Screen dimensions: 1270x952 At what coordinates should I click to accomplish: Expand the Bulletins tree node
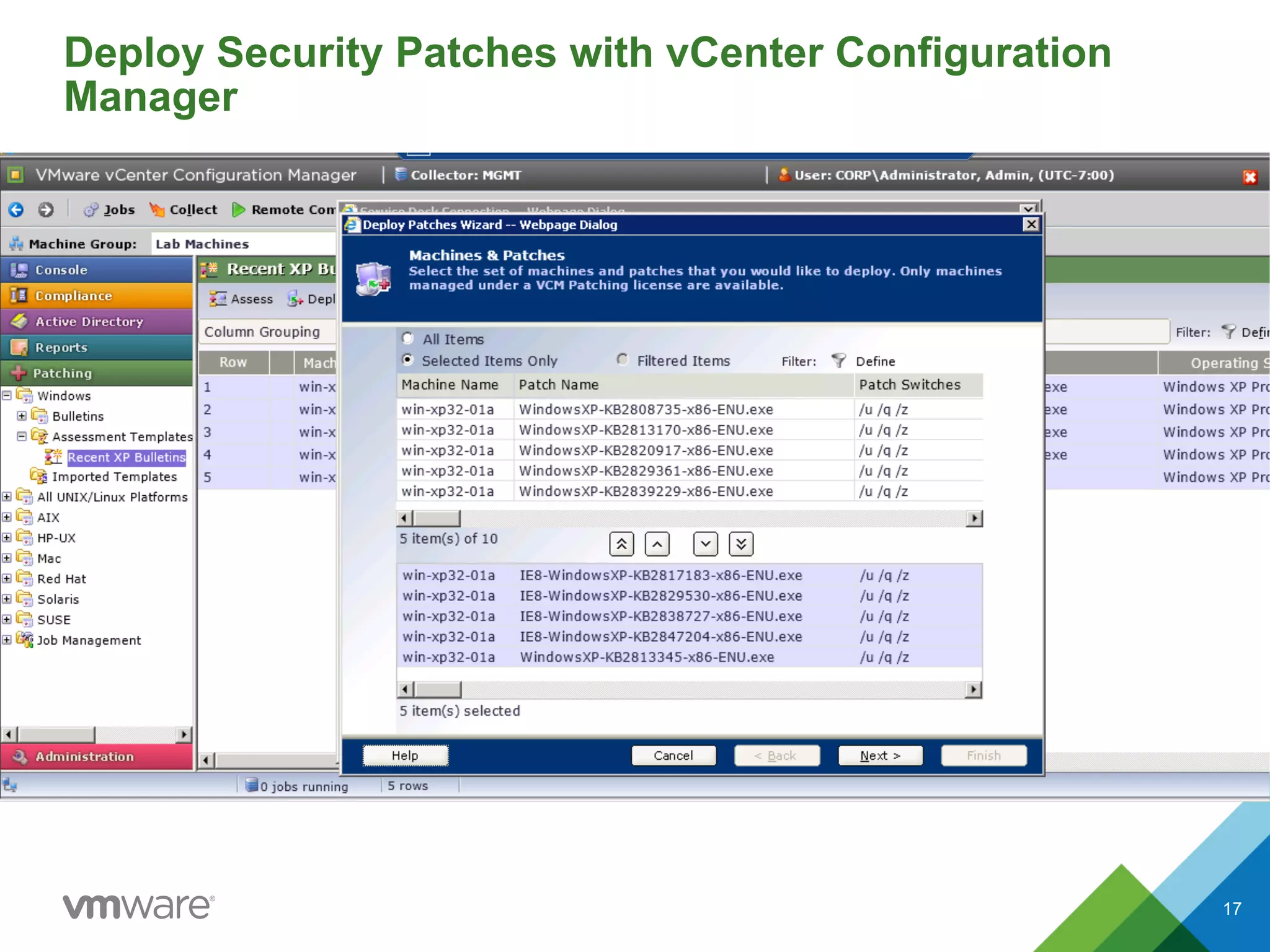coord(22,415)
